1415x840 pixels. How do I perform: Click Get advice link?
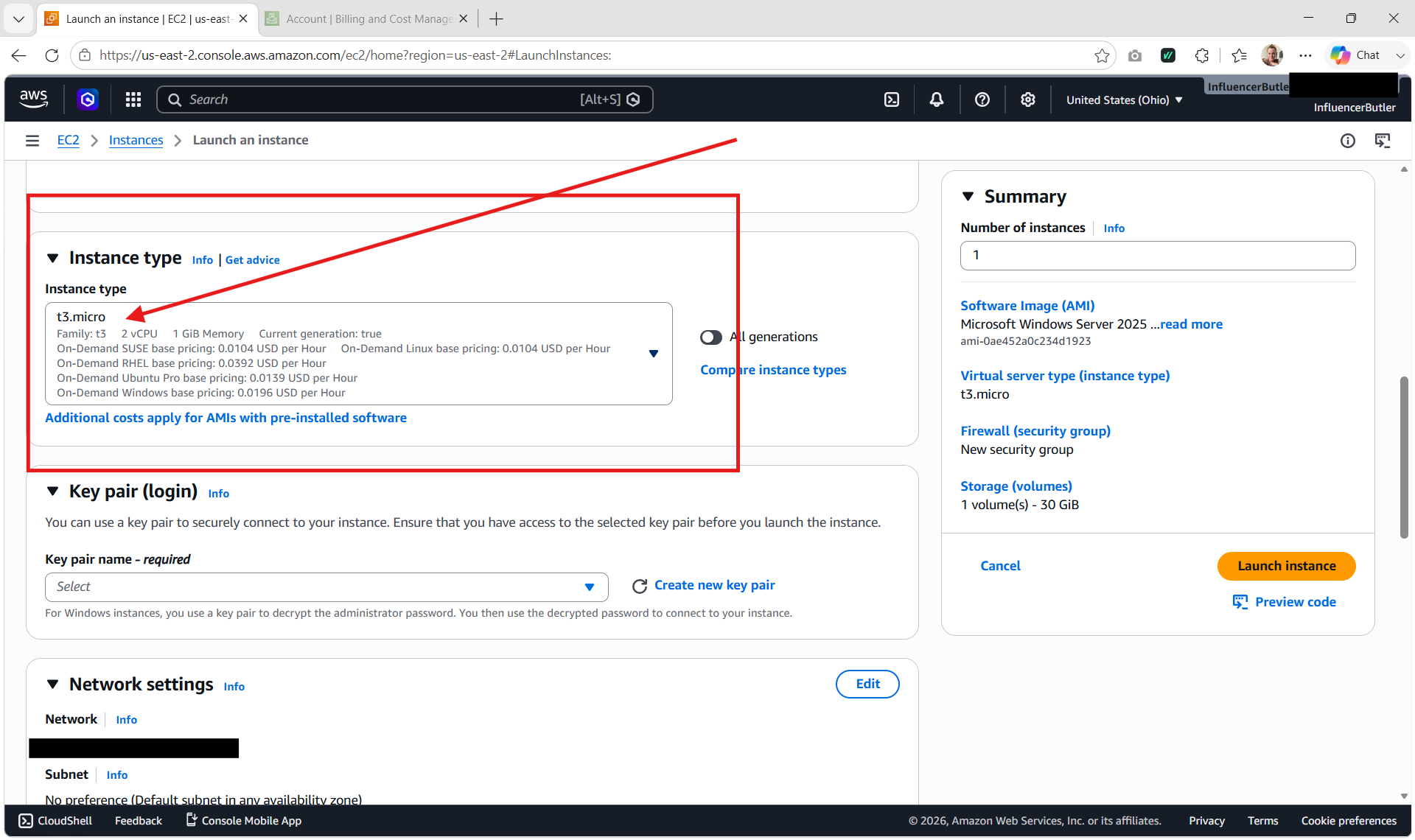(x=253, y=260)
